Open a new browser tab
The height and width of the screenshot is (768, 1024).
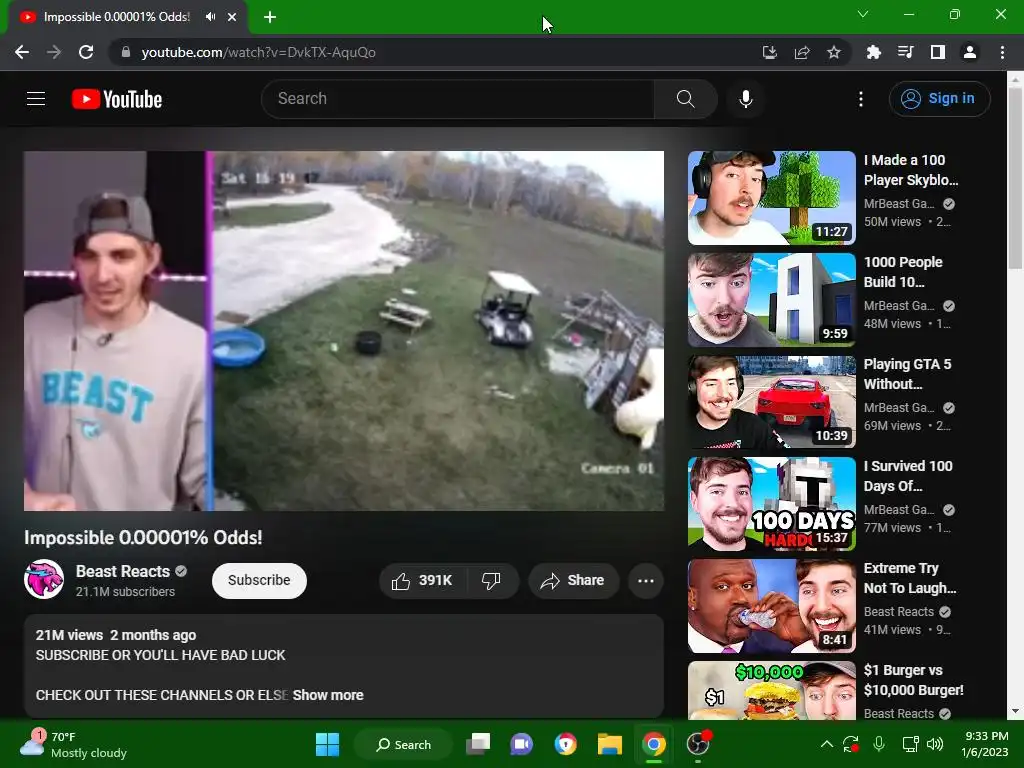point(270,17)
